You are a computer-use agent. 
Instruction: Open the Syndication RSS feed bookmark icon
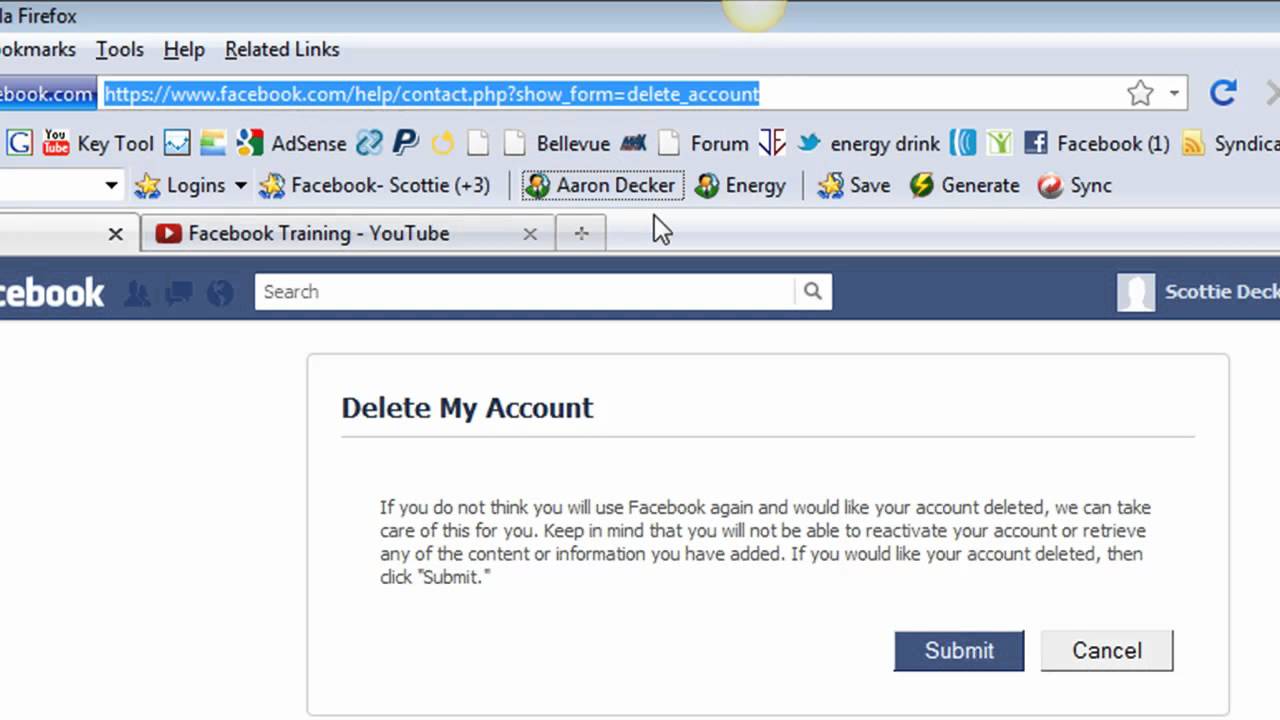click(x=1193, y=143)
